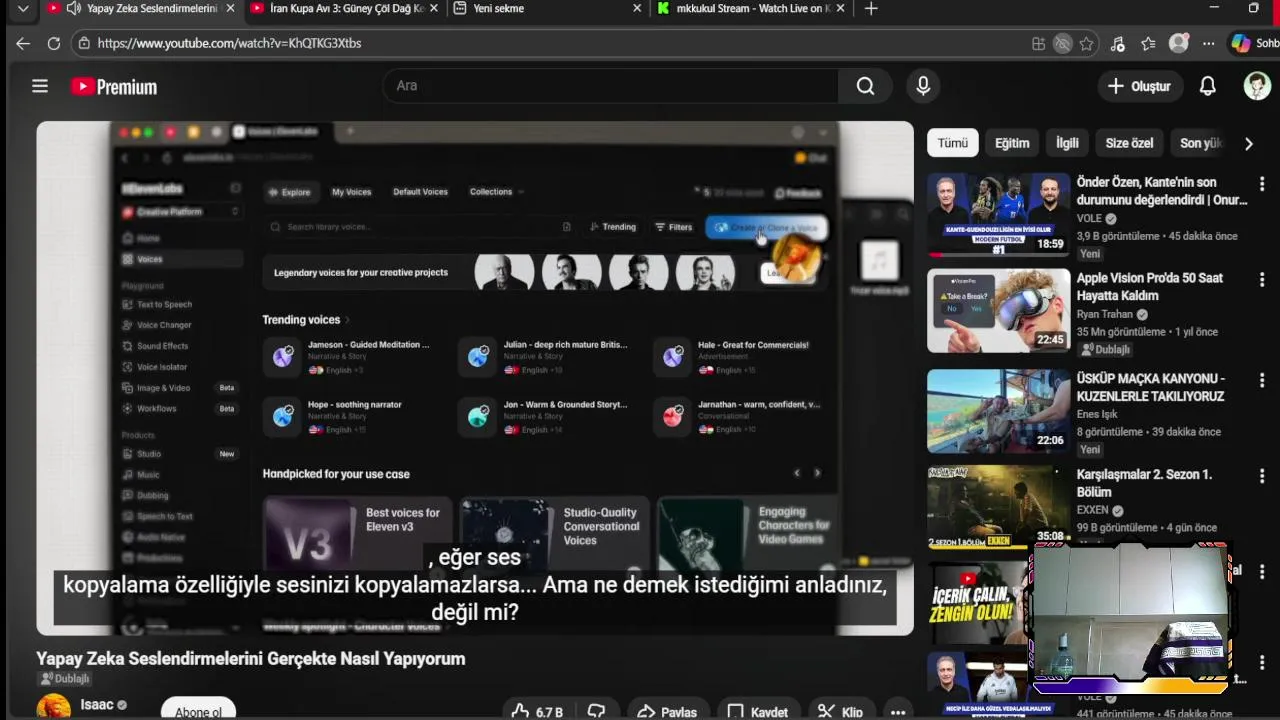Image resolution: width=1280 pixels, height=720 pixels.
Task: Go to YouTube Premium home logo
Action: (114, 87)
